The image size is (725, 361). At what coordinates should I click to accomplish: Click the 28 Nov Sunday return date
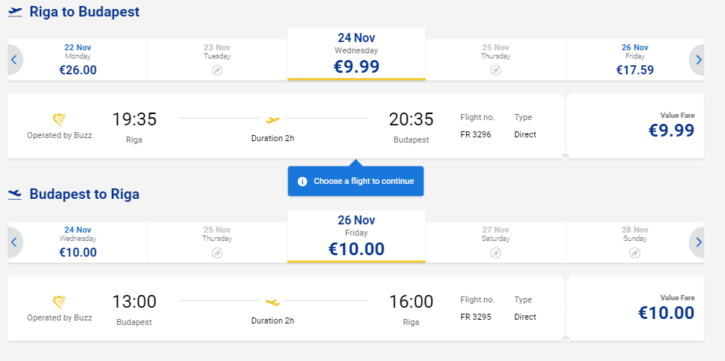[x=634, y=242]
